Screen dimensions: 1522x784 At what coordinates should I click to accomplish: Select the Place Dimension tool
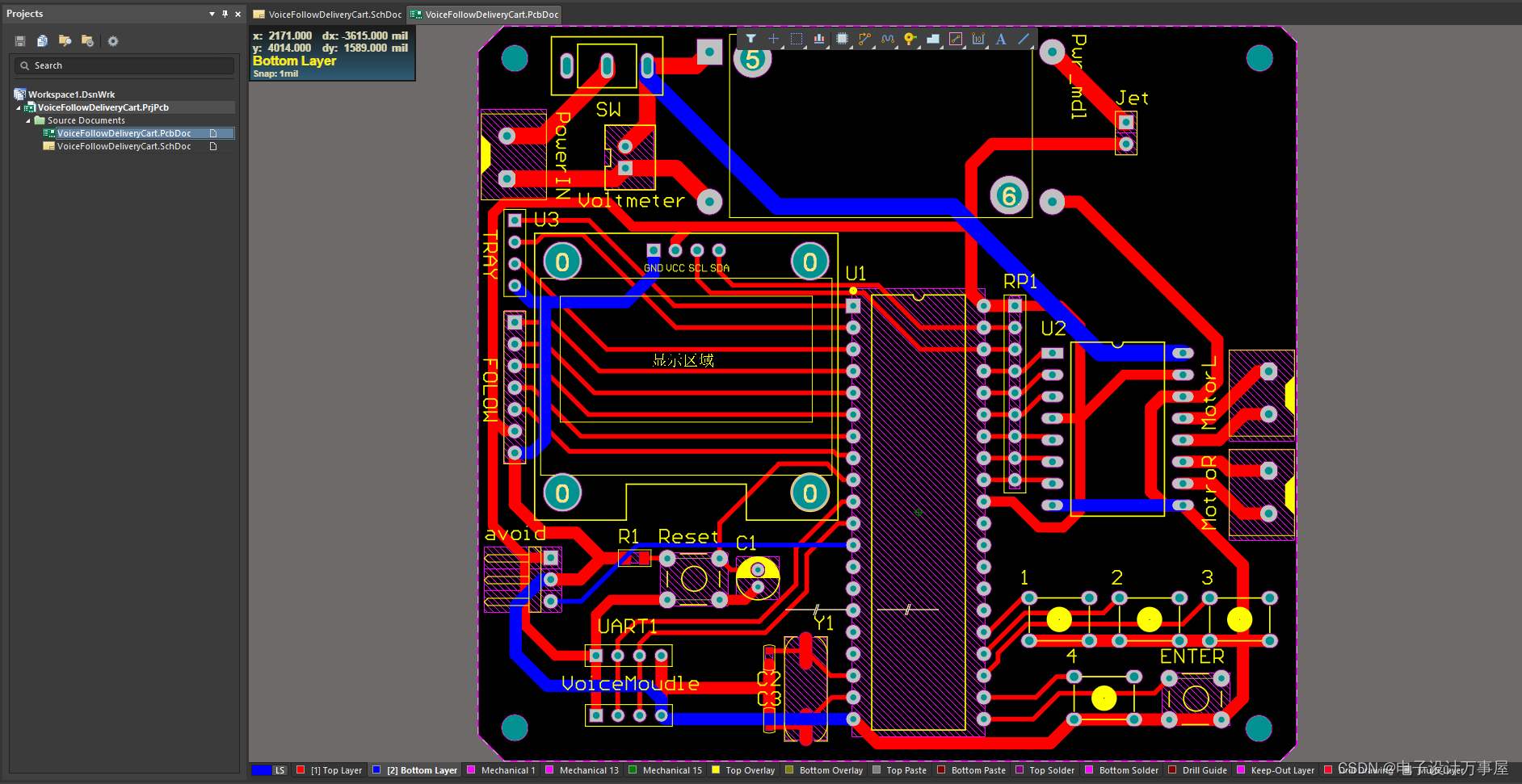click(978, 39)
